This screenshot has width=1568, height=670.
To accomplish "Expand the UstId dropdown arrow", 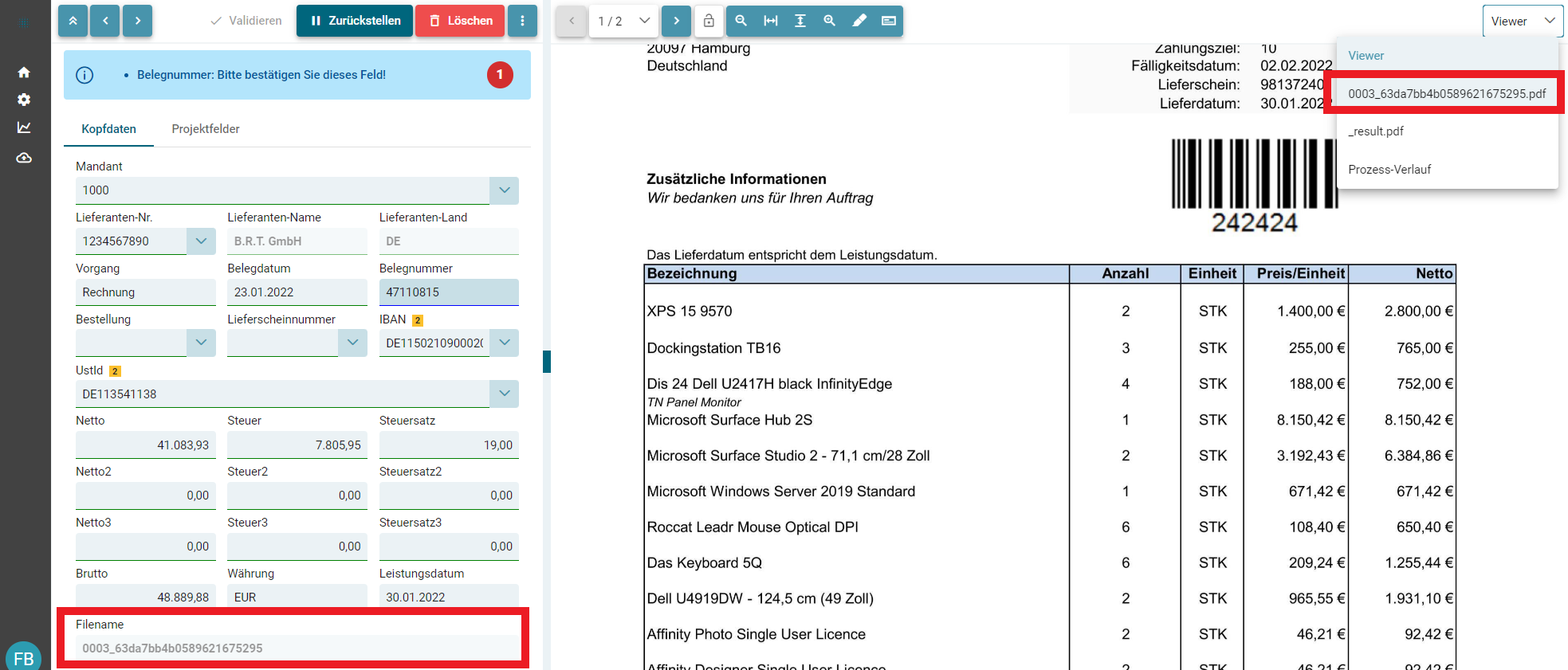I will tap(504, 394).
